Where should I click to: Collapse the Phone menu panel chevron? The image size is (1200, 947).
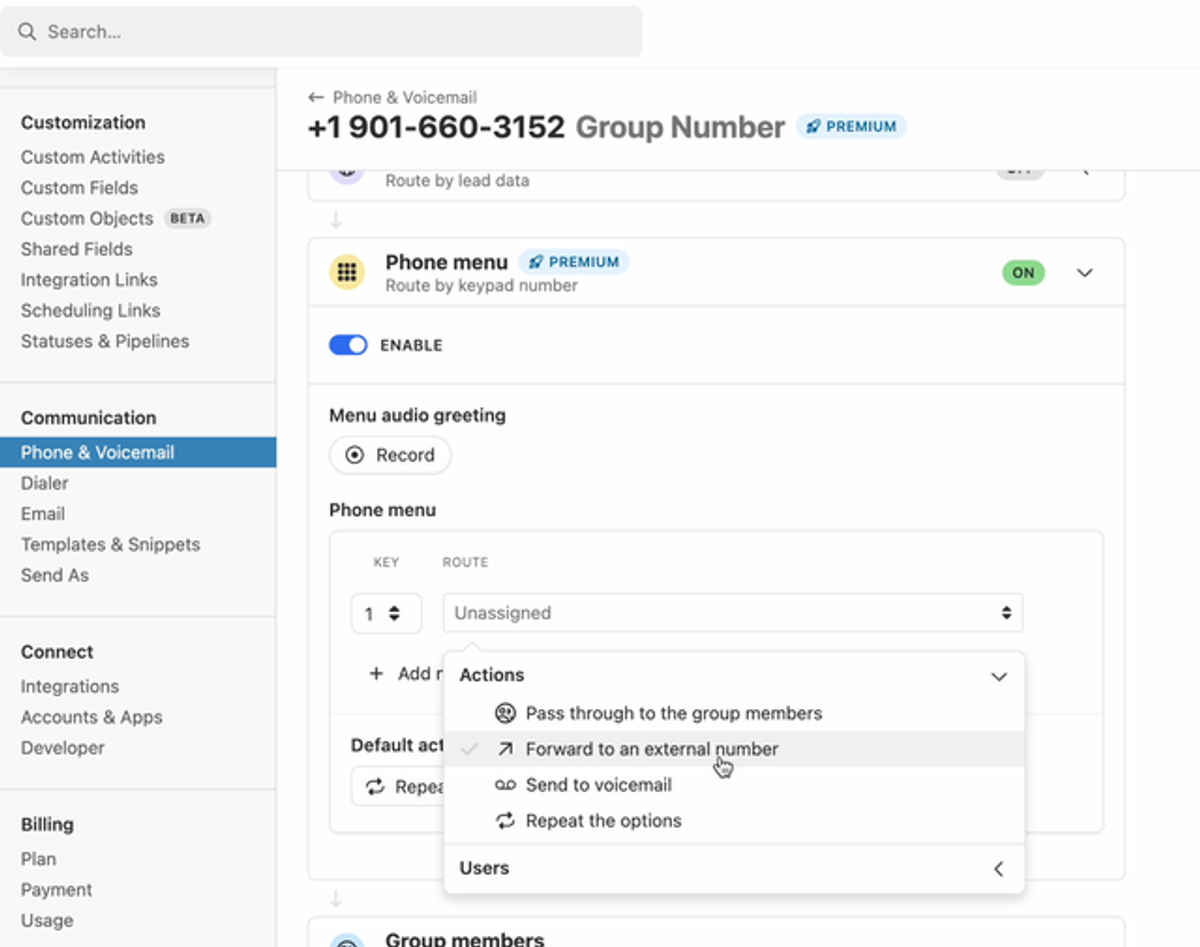click(x=1084, y=273)
